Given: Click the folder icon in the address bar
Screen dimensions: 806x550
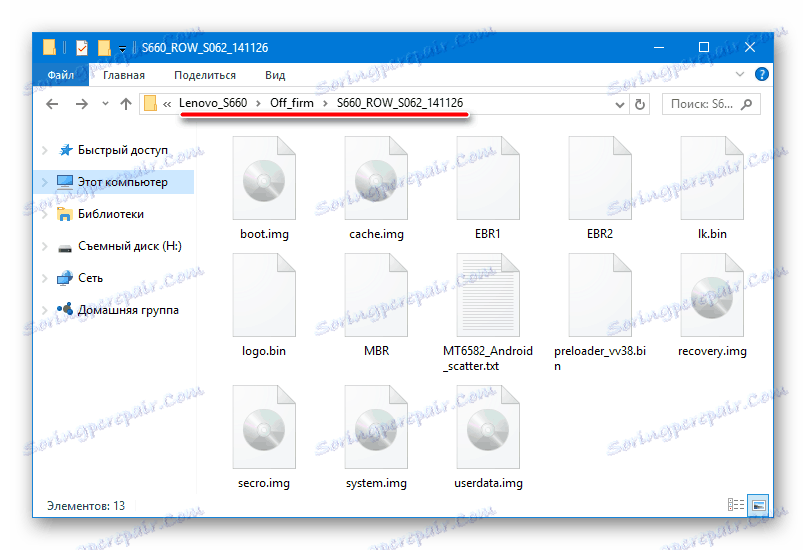Looking at the screenshot, I should point(150,104).
